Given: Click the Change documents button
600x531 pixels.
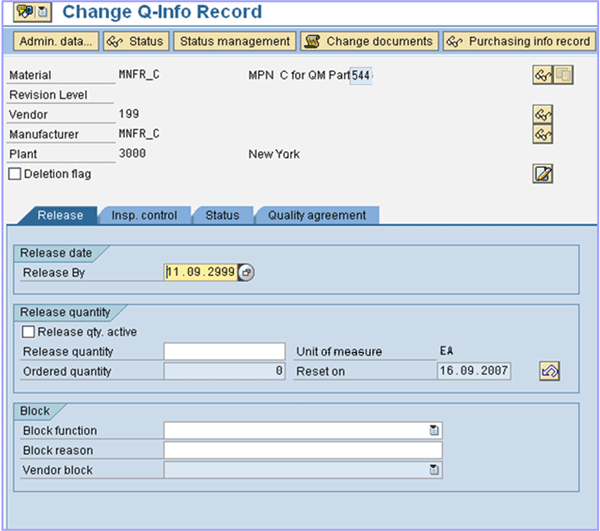Looking at the screenshot, I should 369,41.
